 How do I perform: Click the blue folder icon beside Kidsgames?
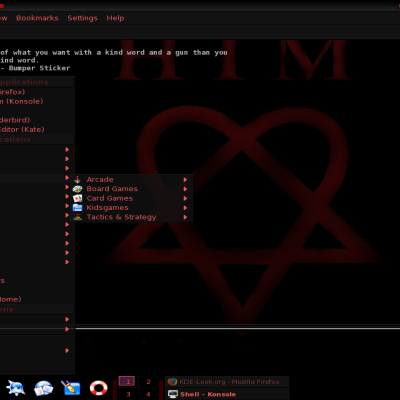(77, 208)
